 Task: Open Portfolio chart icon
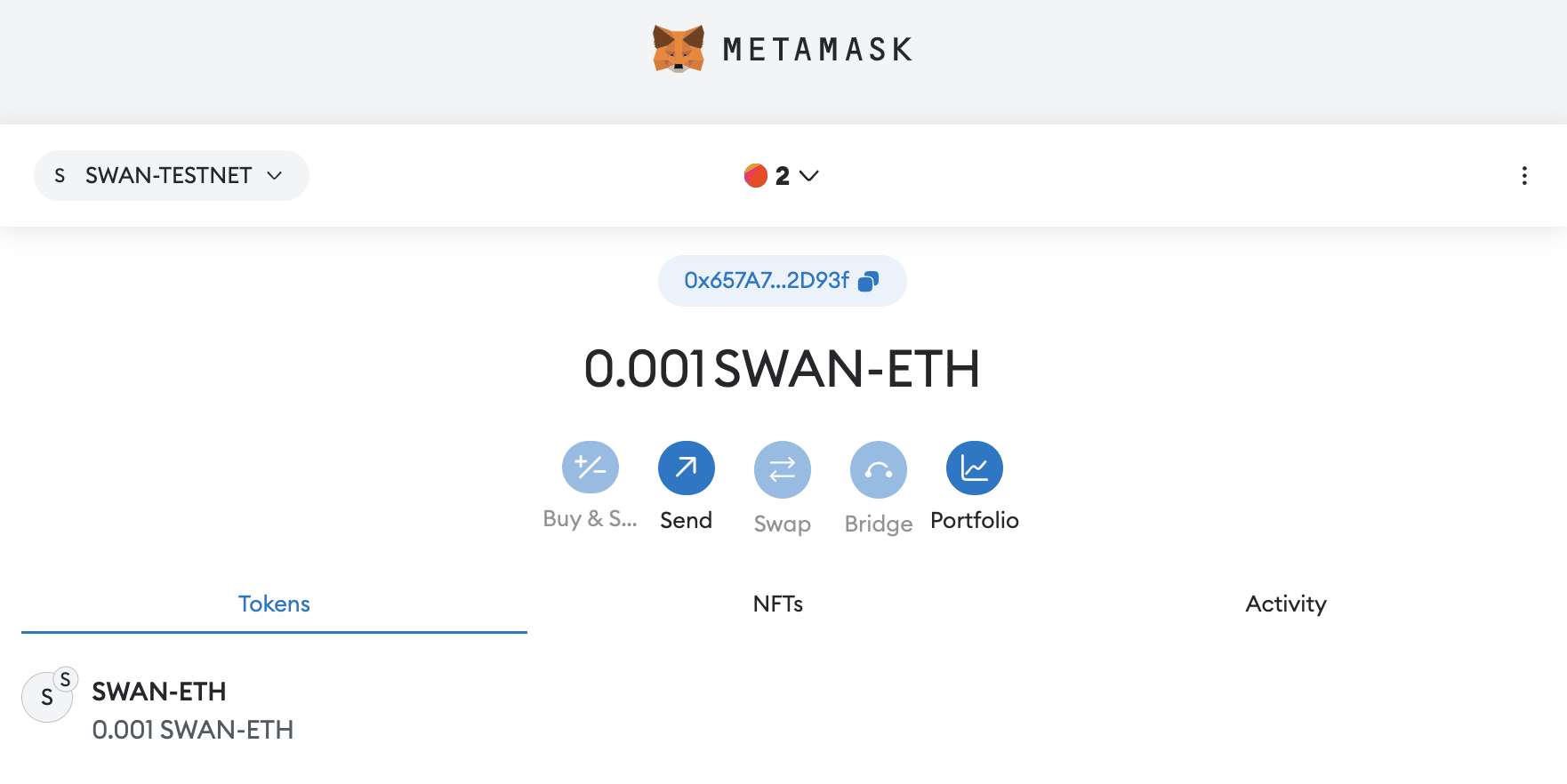(974, 468)
